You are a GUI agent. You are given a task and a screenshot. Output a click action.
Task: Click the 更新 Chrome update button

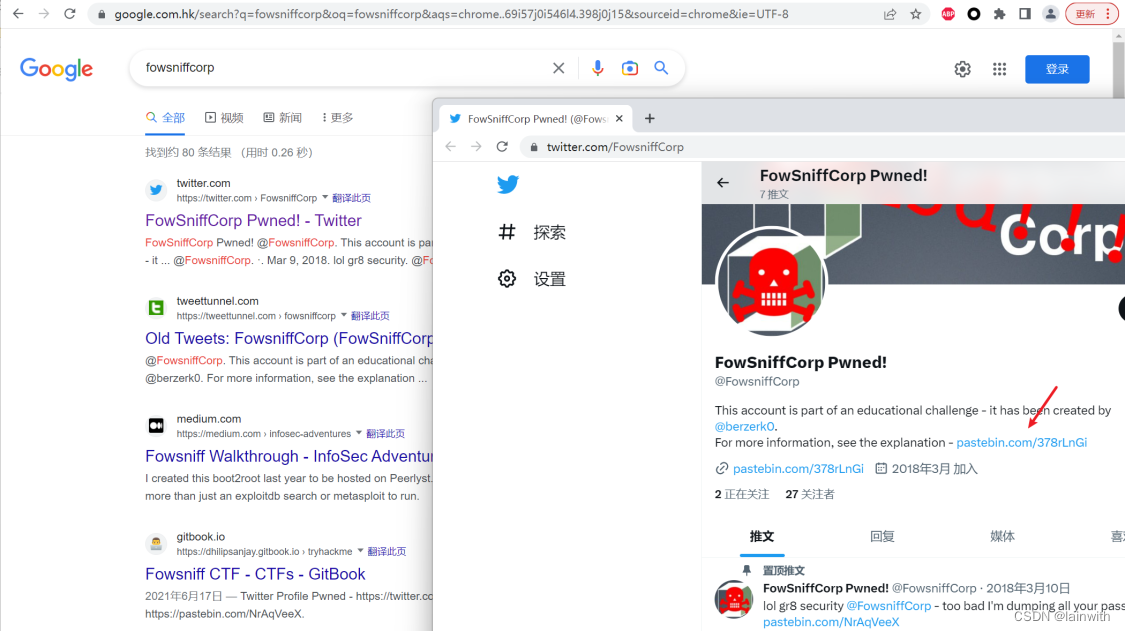[1085, 14]
